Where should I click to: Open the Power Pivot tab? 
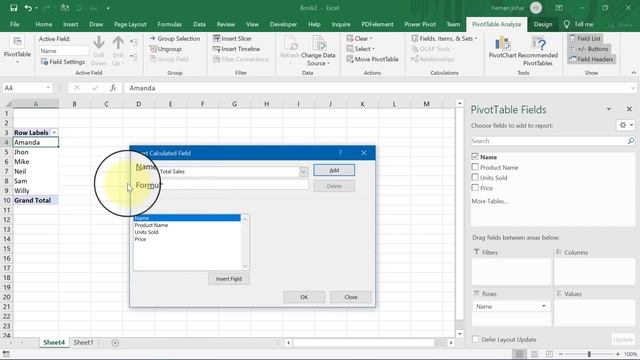(420, 24)
